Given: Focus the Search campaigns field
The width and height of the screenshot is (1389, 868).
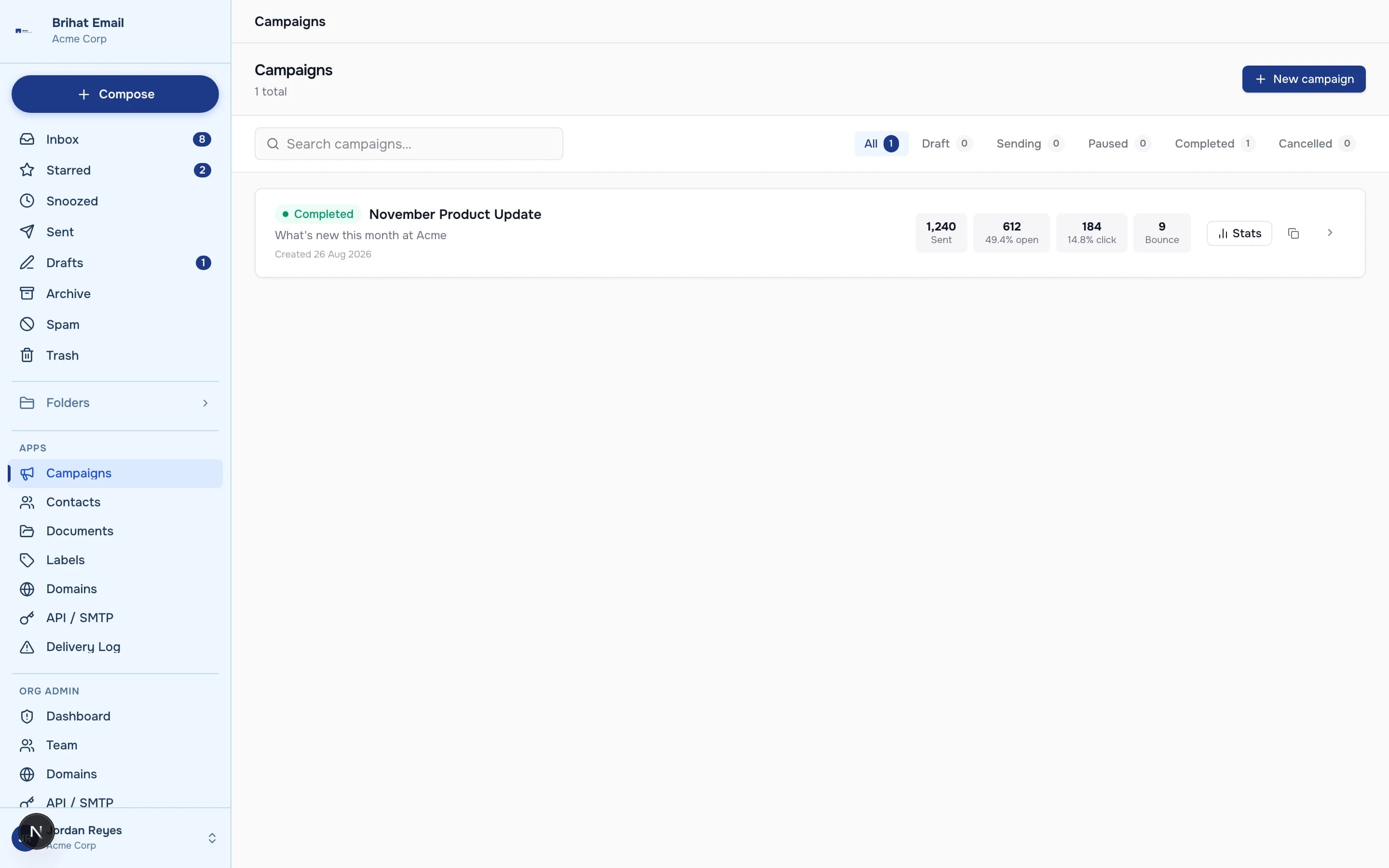Looking at the screenshot, I should [x=409, y=144].
